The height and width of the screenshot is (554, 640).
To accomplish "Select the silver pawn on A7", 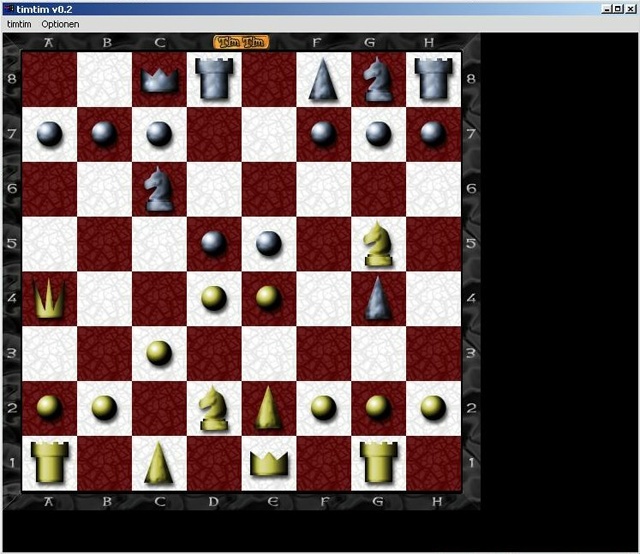I will (x=49, y=134).
